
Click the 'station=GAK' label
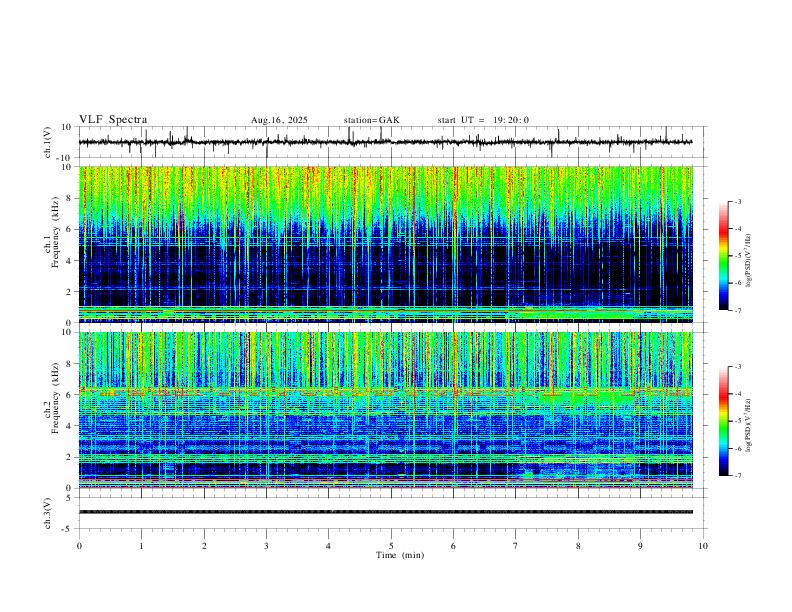pos(371,120)
